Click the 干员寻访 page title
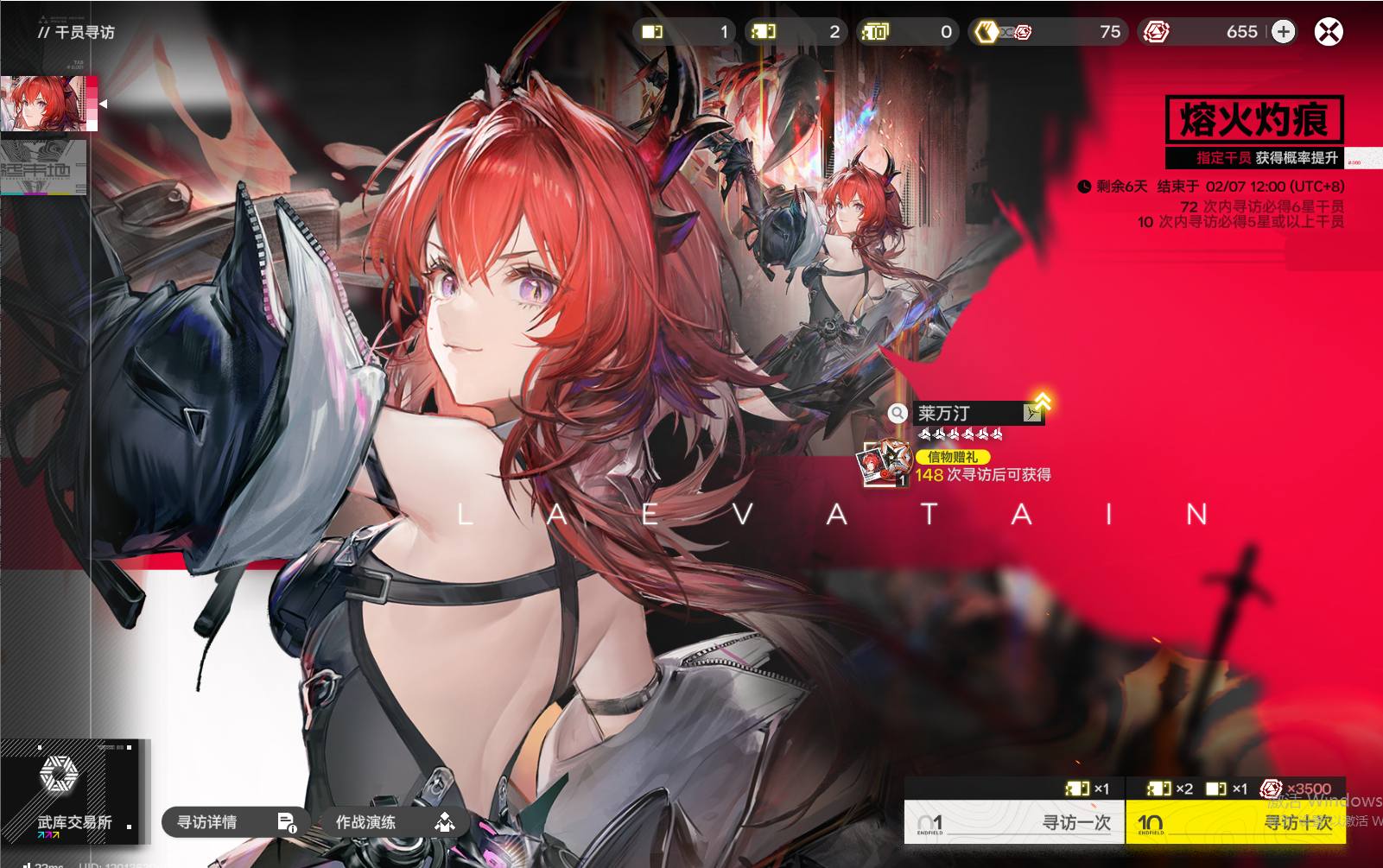This screenshot has height=868, width=1383. click(85, 32)
